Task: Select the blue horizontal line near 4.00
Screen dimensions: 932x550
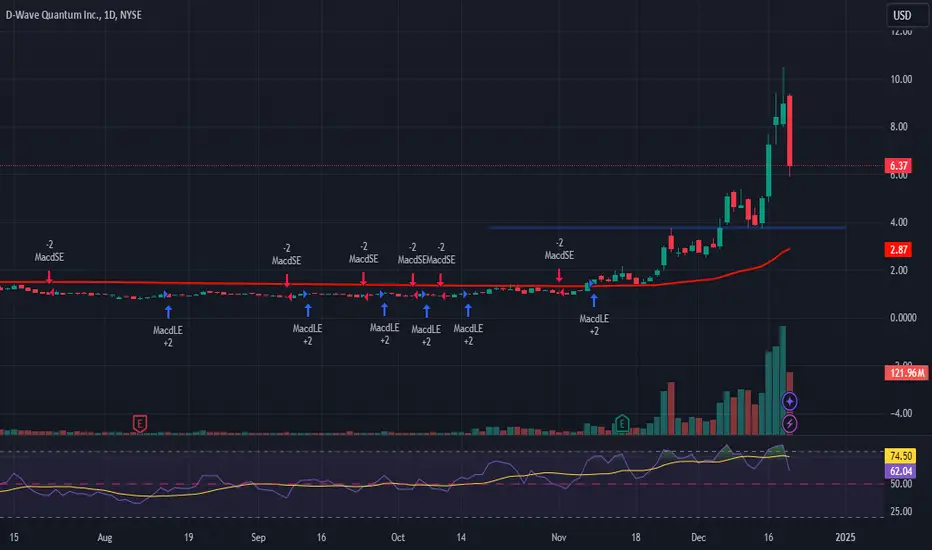Action: [x=666, y=227]
